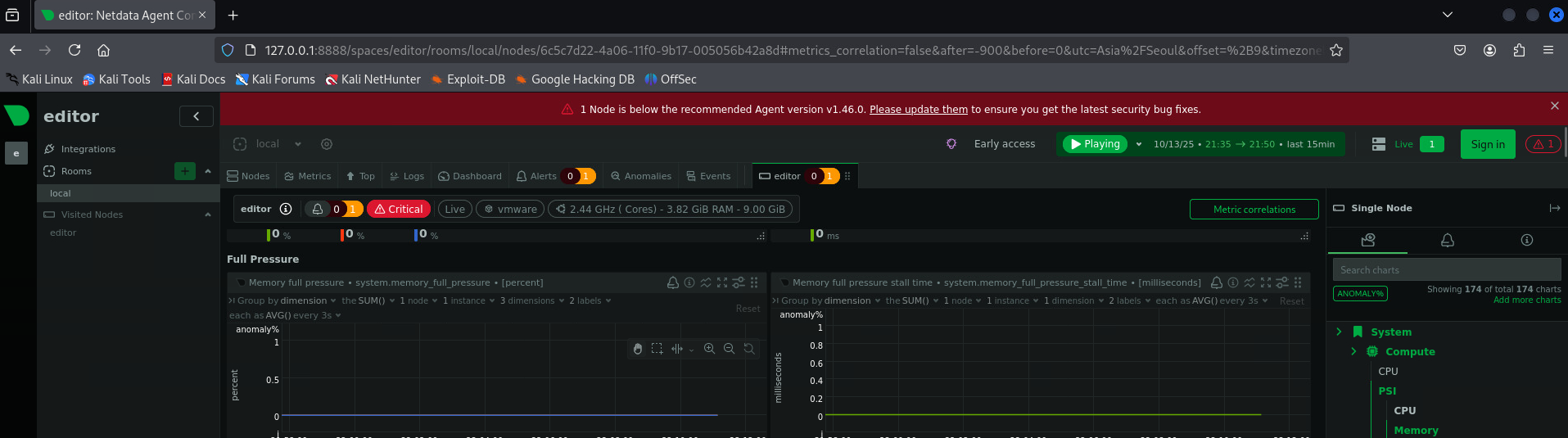Click the Search charts input field
The height and width of the screenshot is (438, 1568).
(x=1445, y=269)
